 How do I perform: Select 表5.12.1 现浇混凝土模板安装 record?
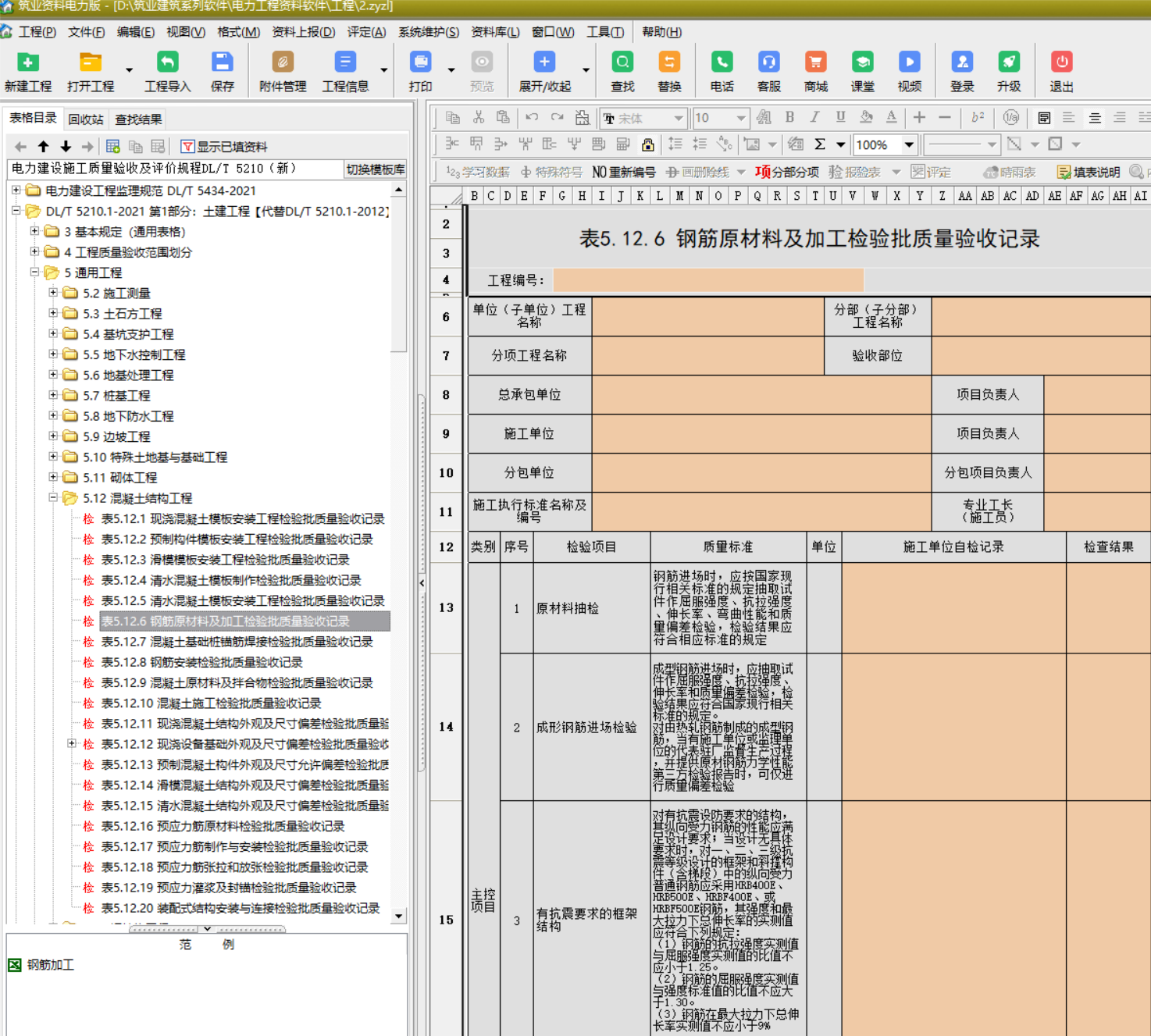[243, 518]
